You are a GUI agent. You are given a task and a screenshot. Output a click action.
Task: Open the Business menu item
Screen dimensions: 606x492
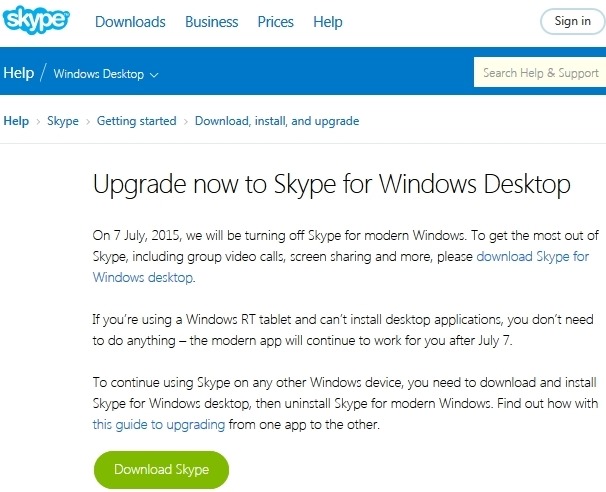212,21
